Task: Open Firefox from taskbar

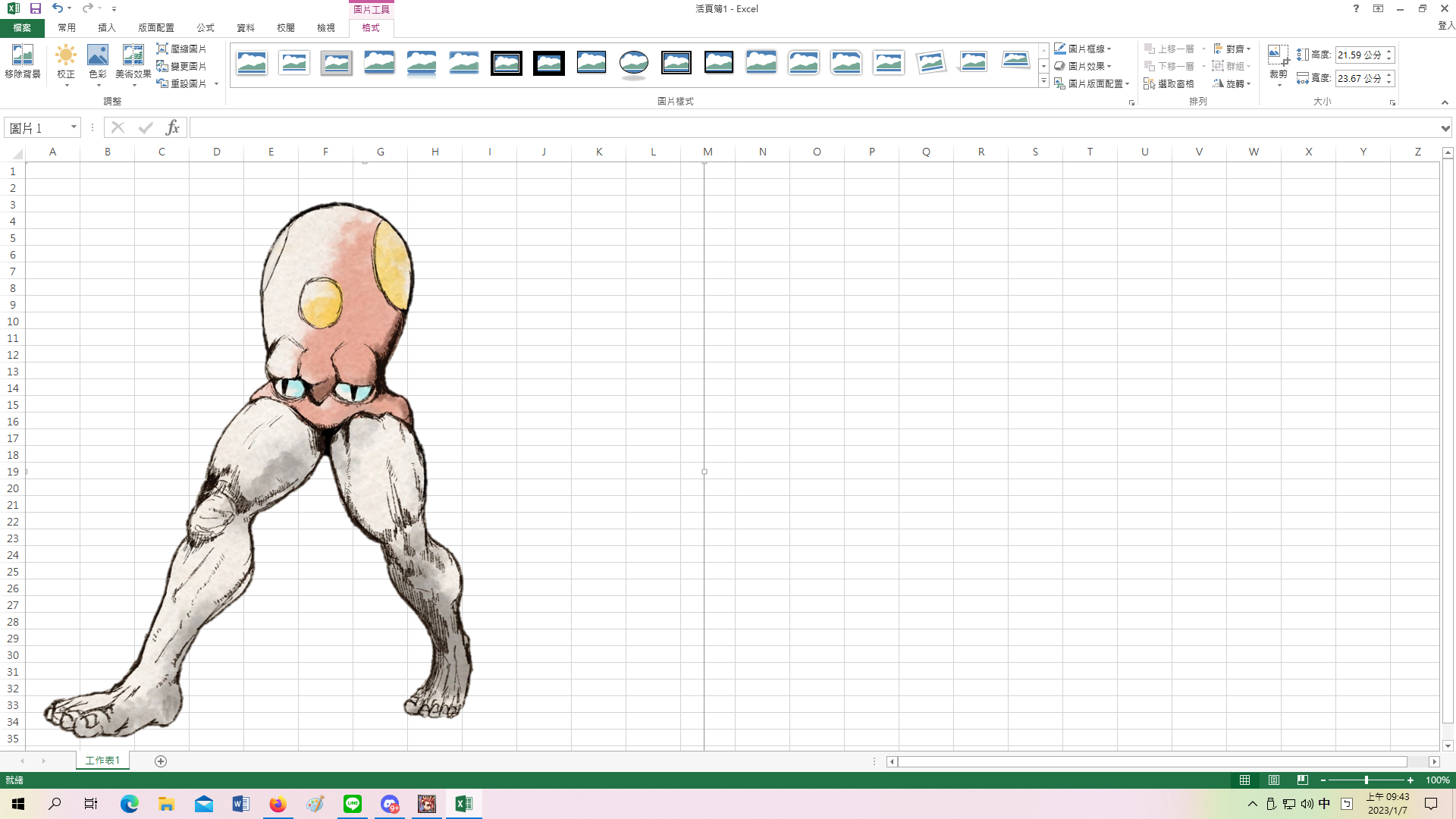Action: coord(278,804)
